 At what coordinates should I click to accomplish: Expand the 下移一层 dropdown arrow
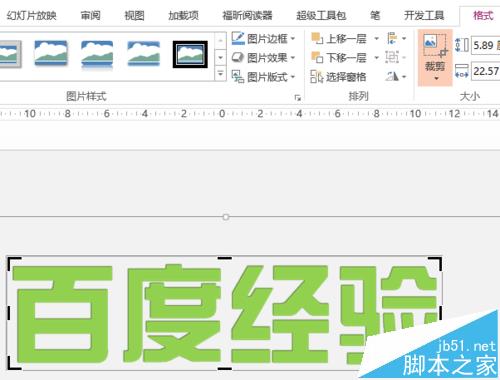point(376,58)
